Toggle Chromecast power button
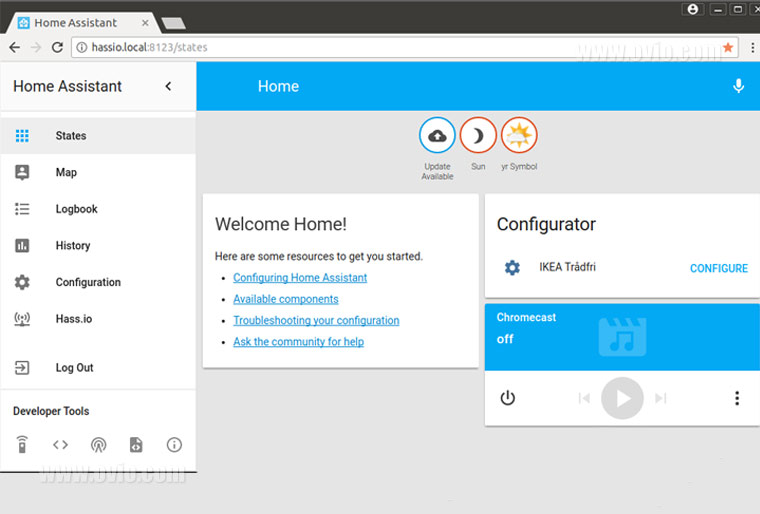This screenshot has height=514, width=760. 507,398
